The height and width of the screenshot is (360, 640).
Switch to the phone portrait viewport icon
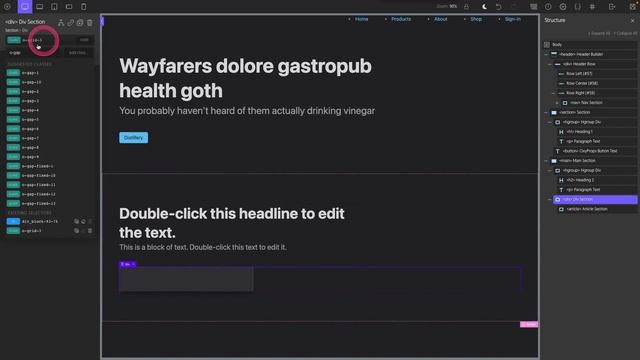coord(84,7)
